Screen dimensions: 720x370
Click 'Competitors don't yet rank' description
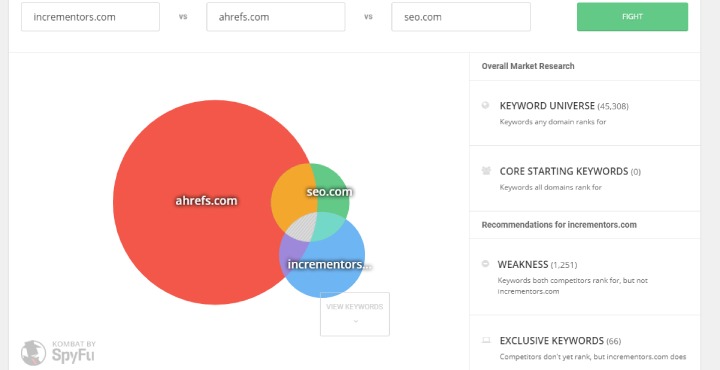(593, 357)
